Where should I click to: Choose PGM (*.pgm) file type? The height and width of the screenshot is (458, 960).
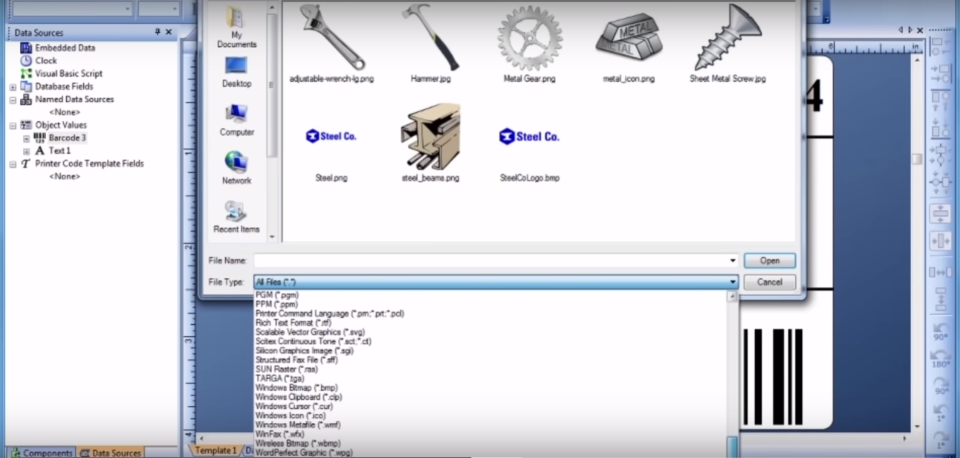point(277,295)
